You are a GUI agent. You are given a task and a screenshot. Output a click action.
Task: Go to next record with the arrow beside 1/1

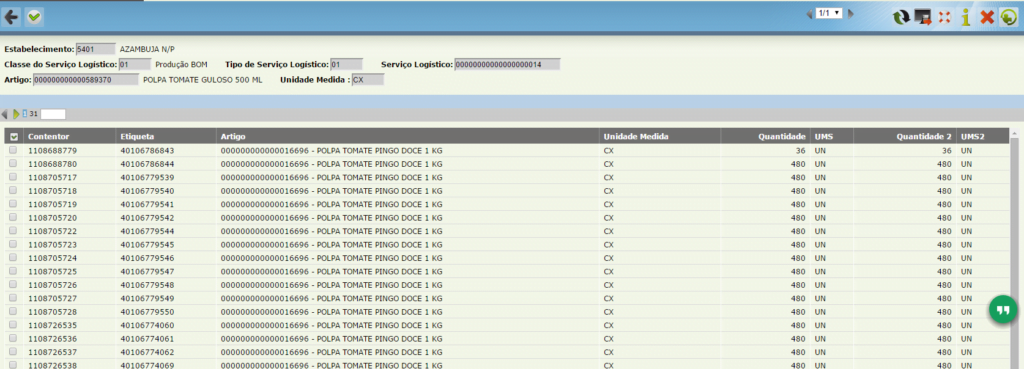coord(850,13)
